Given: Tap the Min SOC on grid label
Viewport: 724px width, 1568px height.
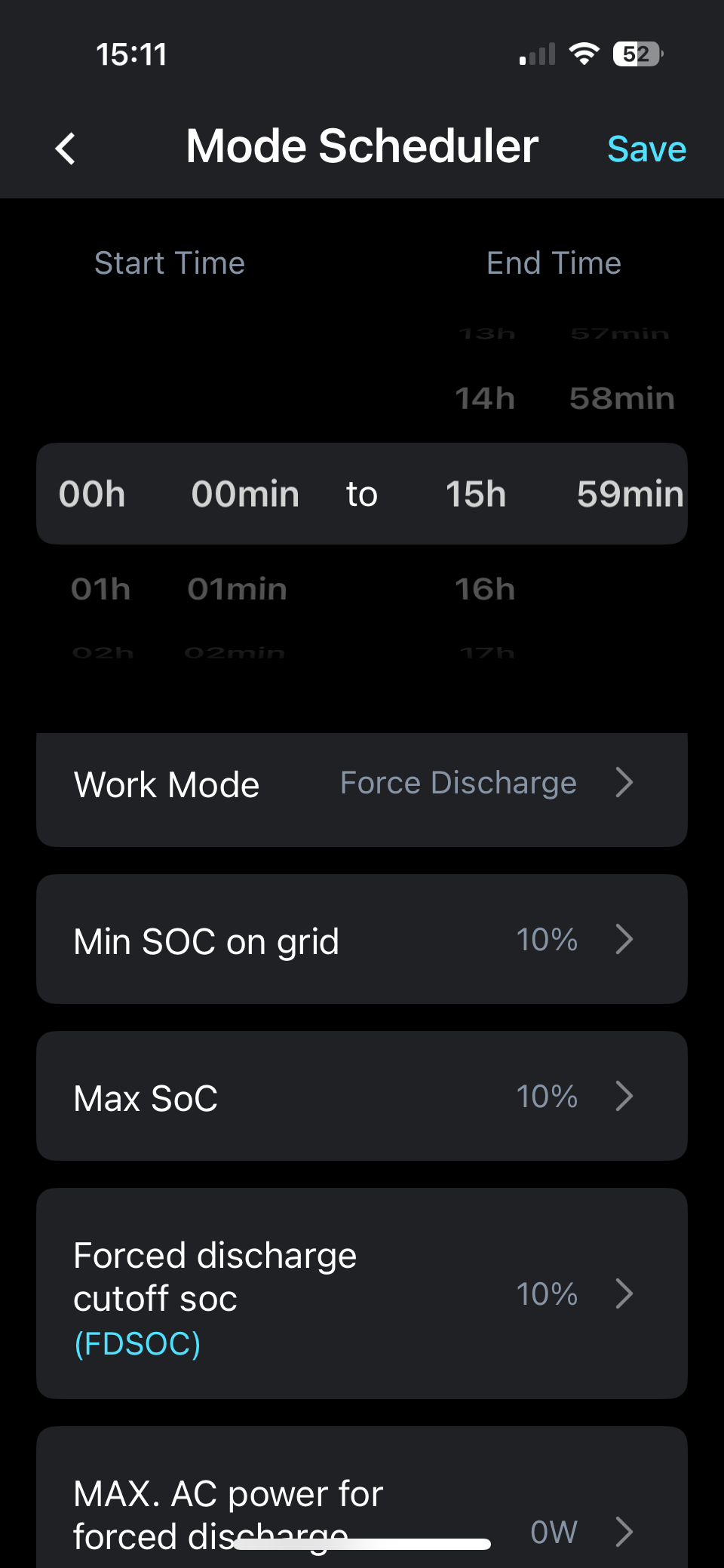Looking at the screenshot, I should click(x=206, y=942).
